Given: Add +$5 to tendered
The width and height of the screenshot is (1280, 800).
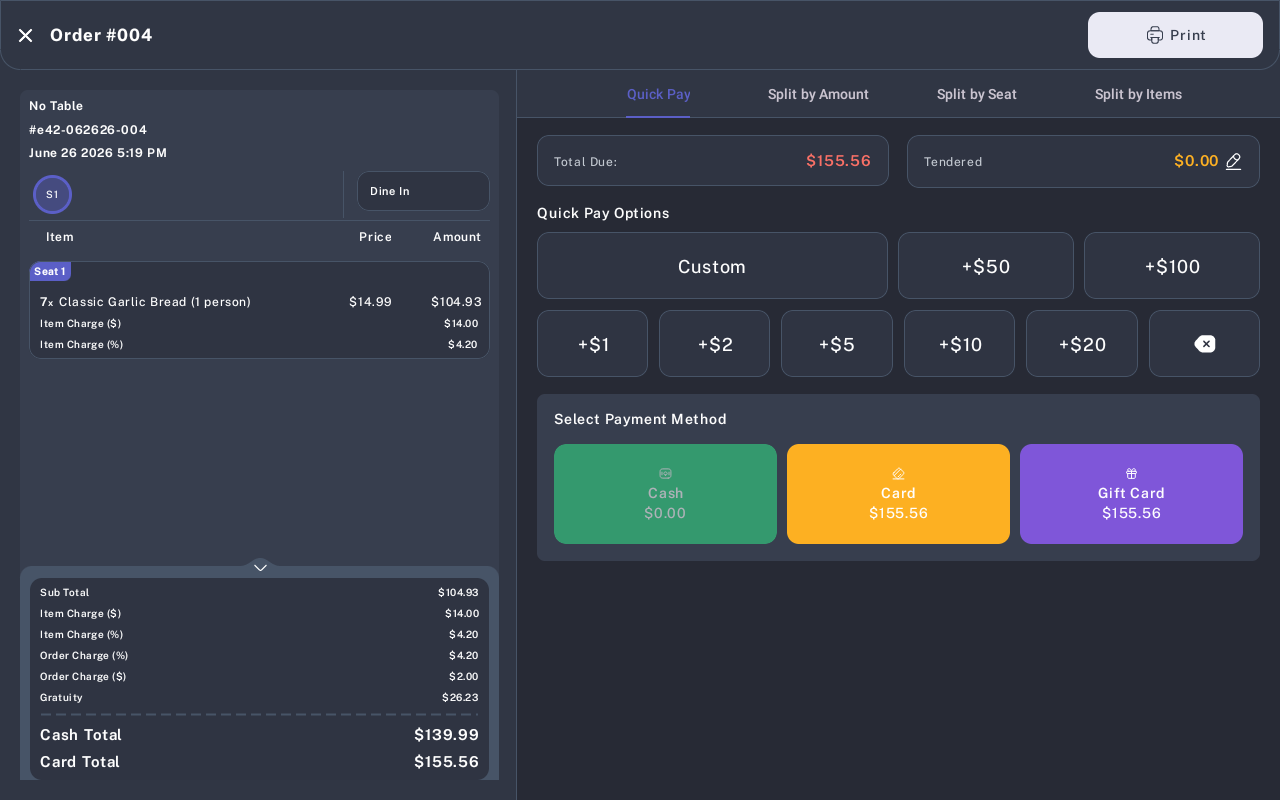Looking at the screenshot, I should pyautogui.click(x=837, y=344).
